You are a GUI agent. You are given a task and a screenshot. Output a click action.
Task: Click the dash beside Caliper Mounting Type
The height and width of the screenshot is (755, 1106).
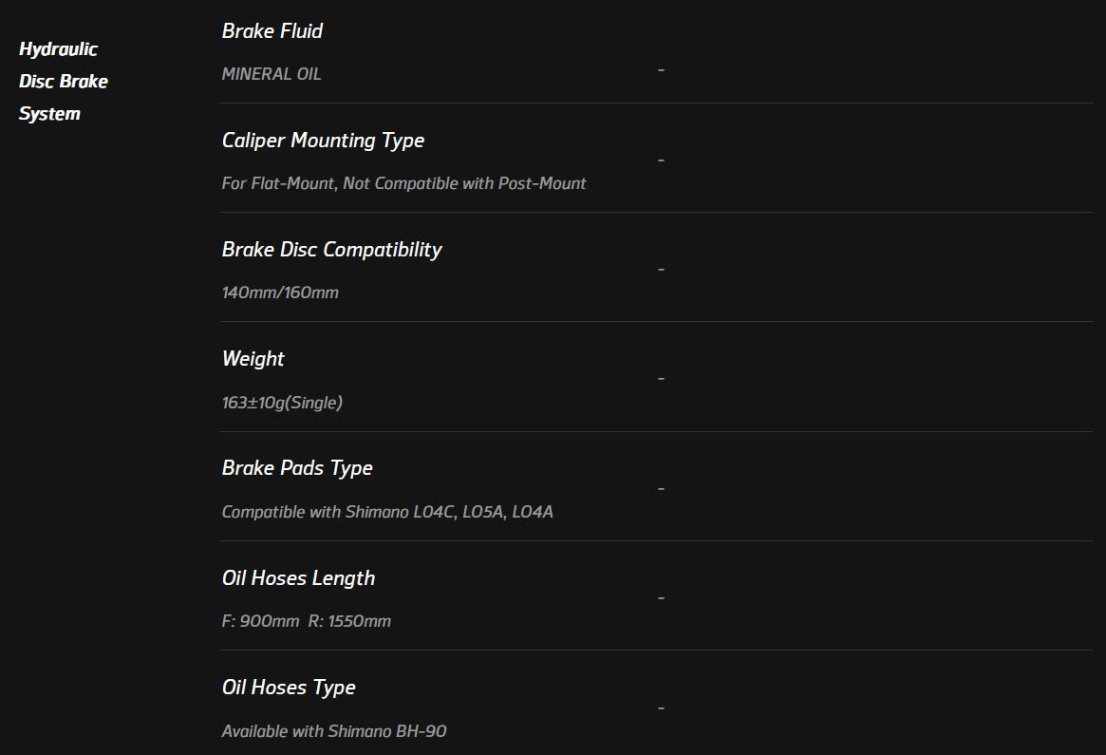point(661,161)
